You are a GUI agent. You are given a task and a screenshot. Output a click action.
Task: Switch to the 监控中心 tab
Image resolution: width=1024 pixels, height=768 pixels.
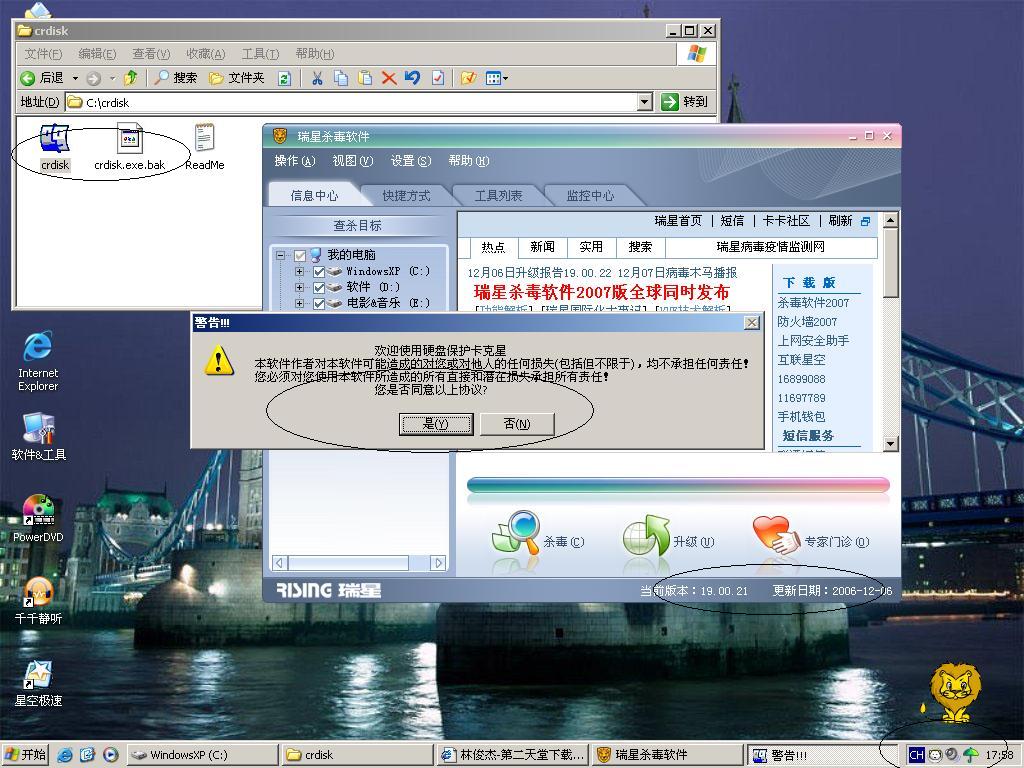point(590,195)
